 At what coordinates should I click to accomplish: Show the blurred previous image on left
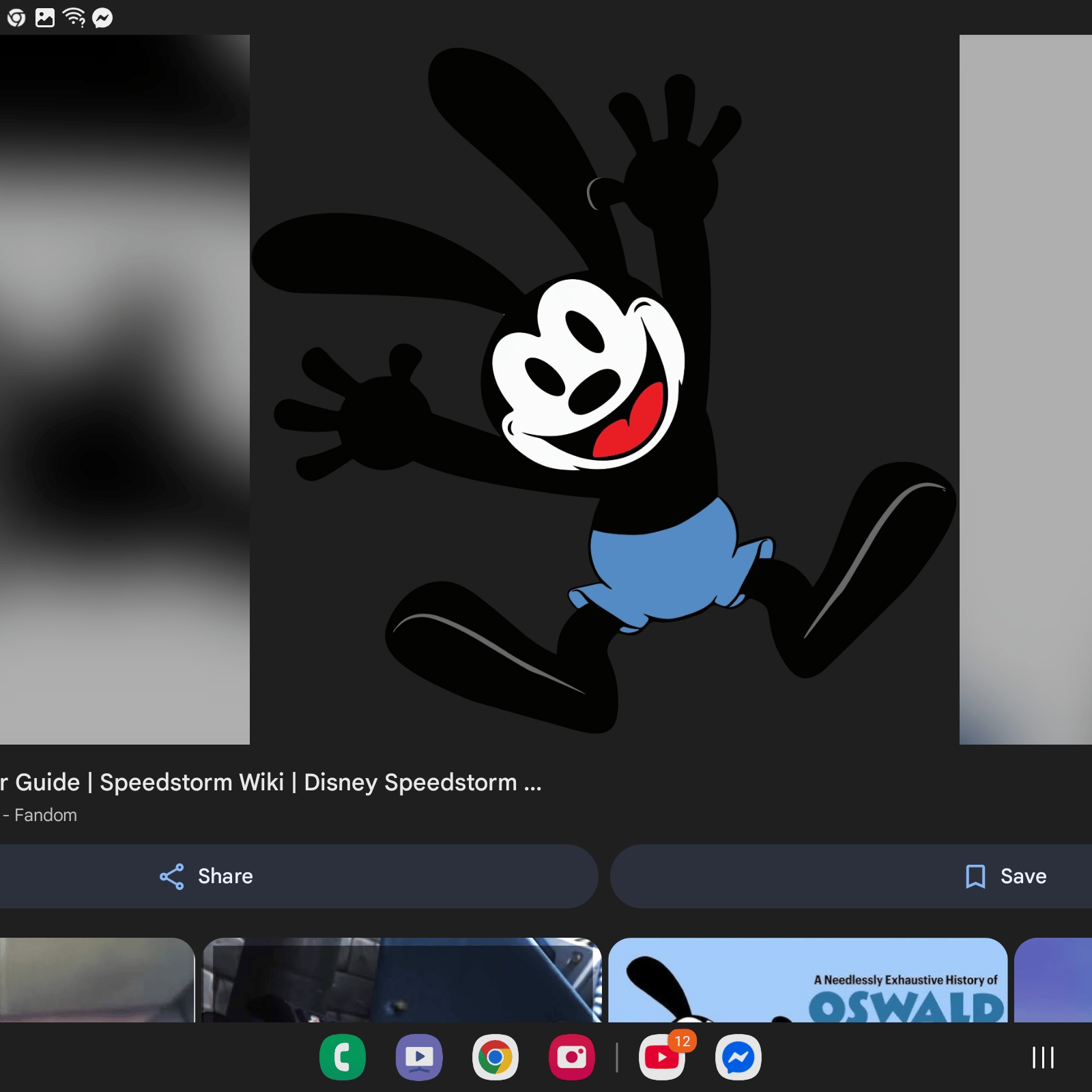[x=125, y=390]
